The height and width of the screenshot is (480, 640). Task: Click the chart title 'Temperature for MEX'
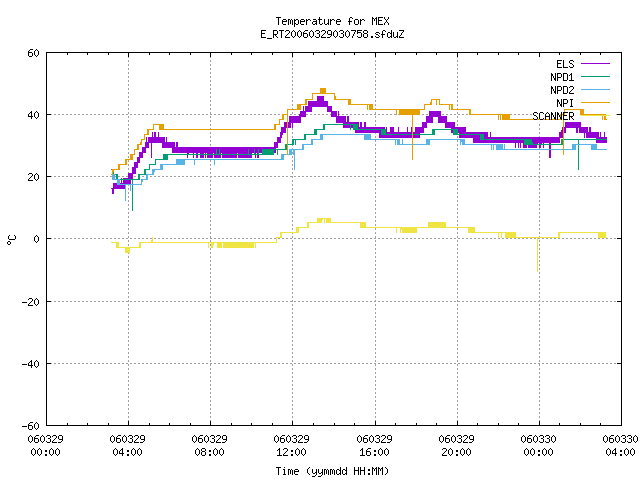coord(332,21)
